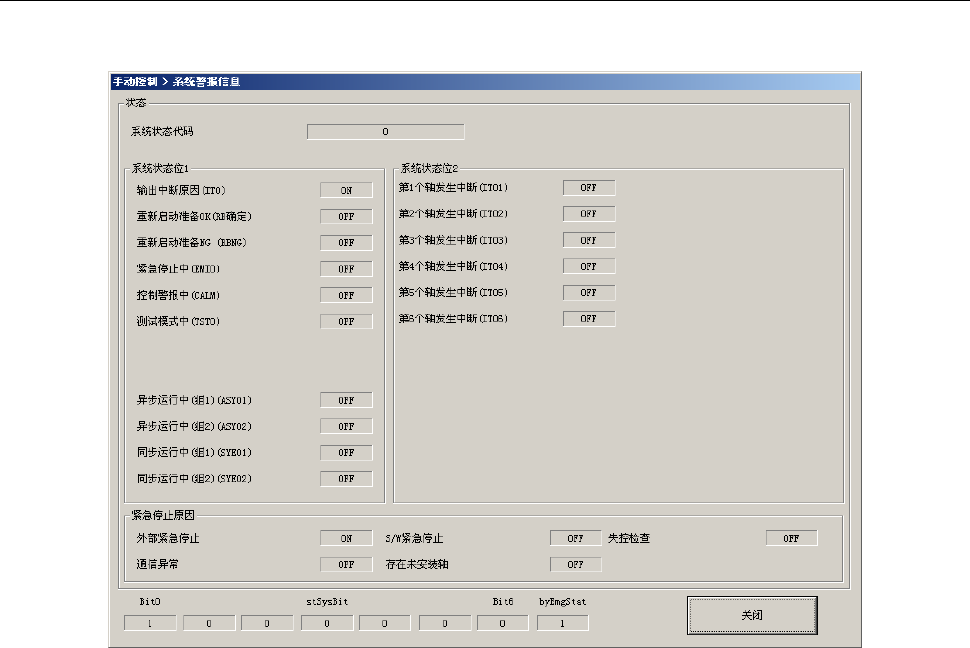Click the Bit0 value field

pyautogui.click(x=150, y=623)
